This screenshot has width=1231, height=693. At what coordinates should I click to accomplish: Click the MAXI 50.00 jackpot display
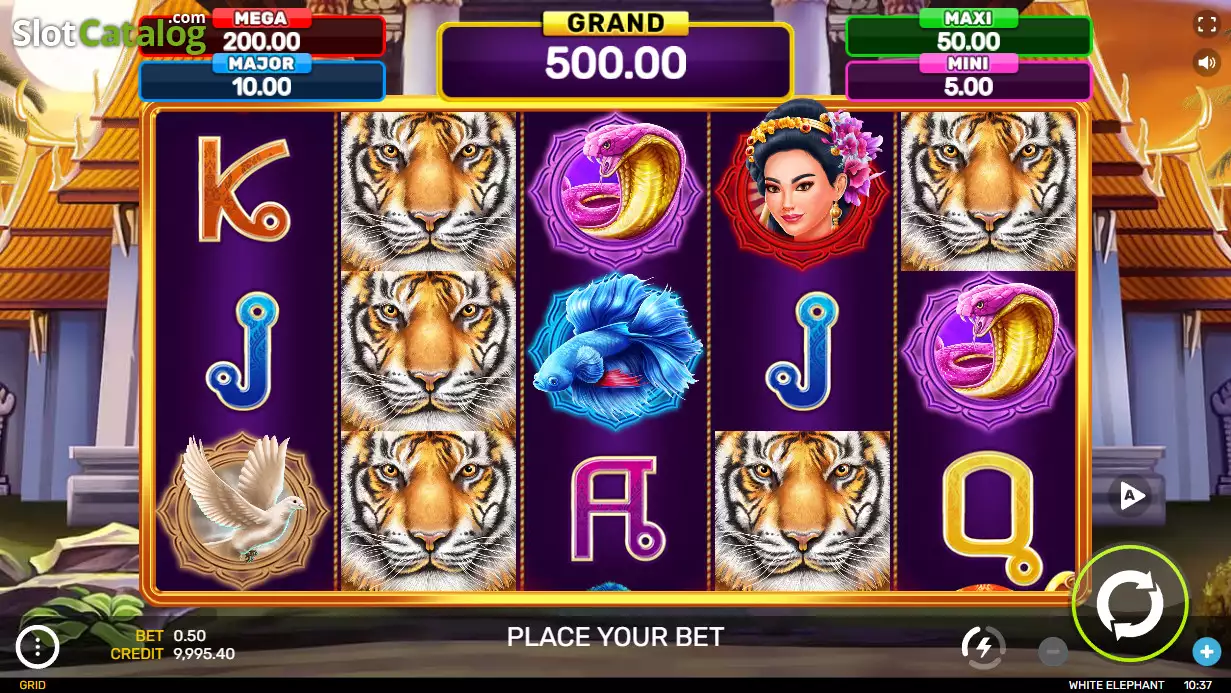968,34
